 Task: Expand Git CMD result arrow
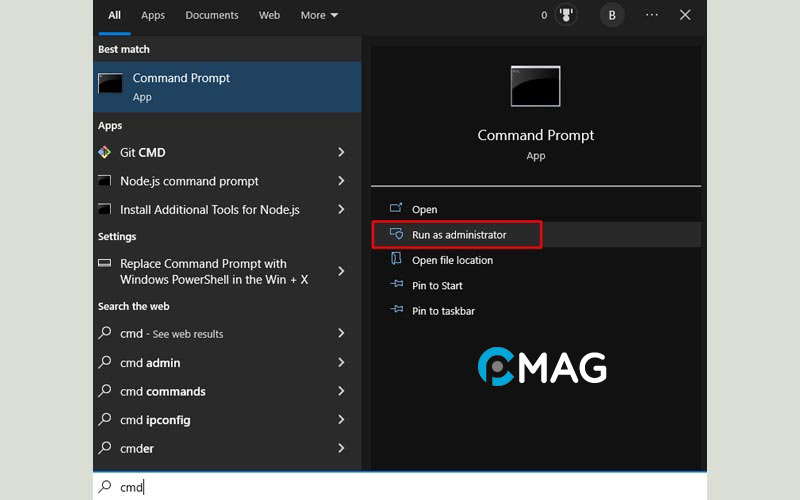341,153
